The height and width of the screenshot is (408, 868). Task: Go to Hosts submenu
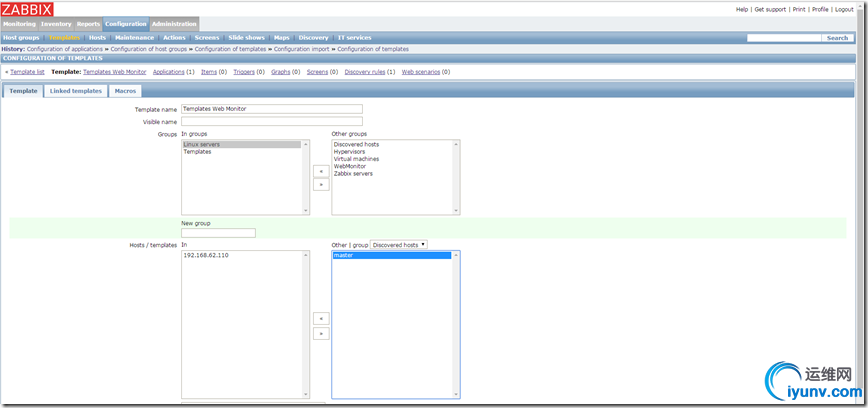[x=97, y=38]
